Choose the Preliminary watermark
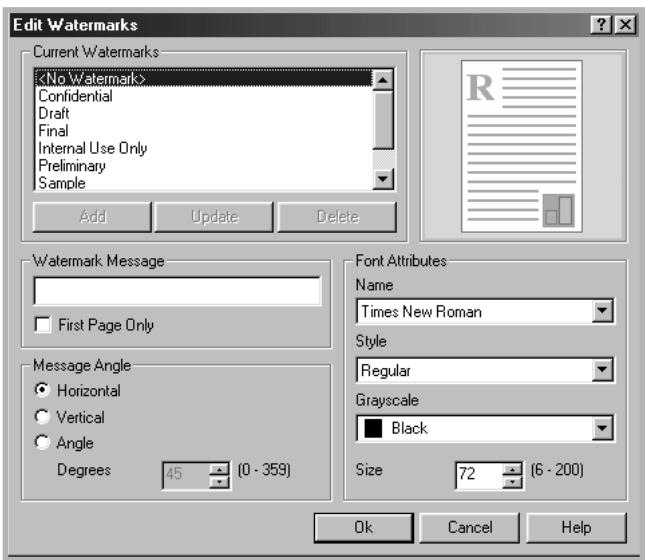The image size is (645, 560). point(204,165)
